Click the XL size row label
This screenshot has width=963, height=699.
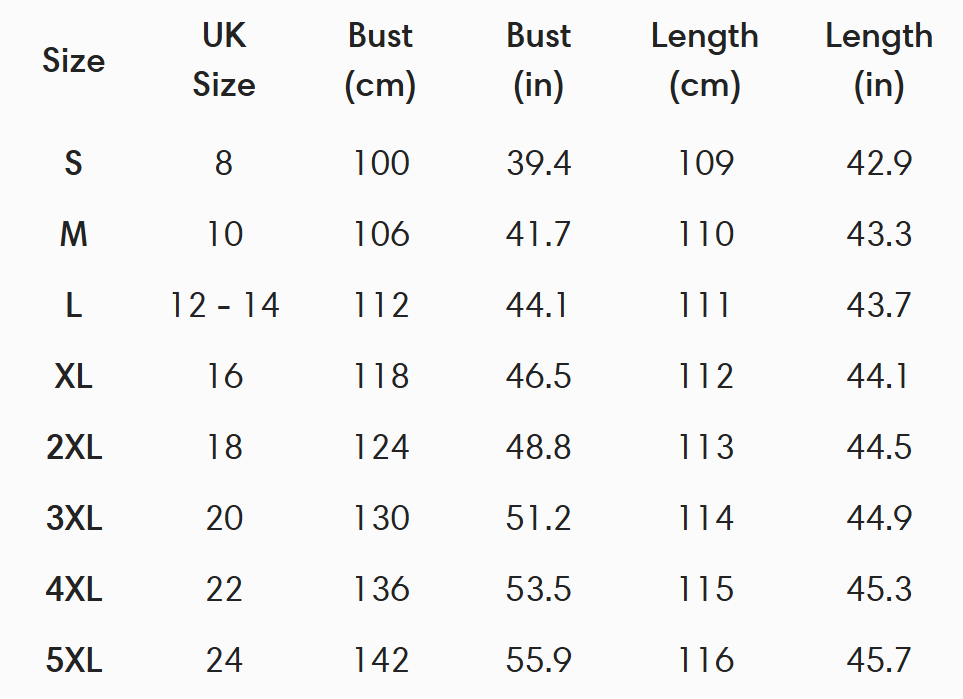click(x=73, y=376)
